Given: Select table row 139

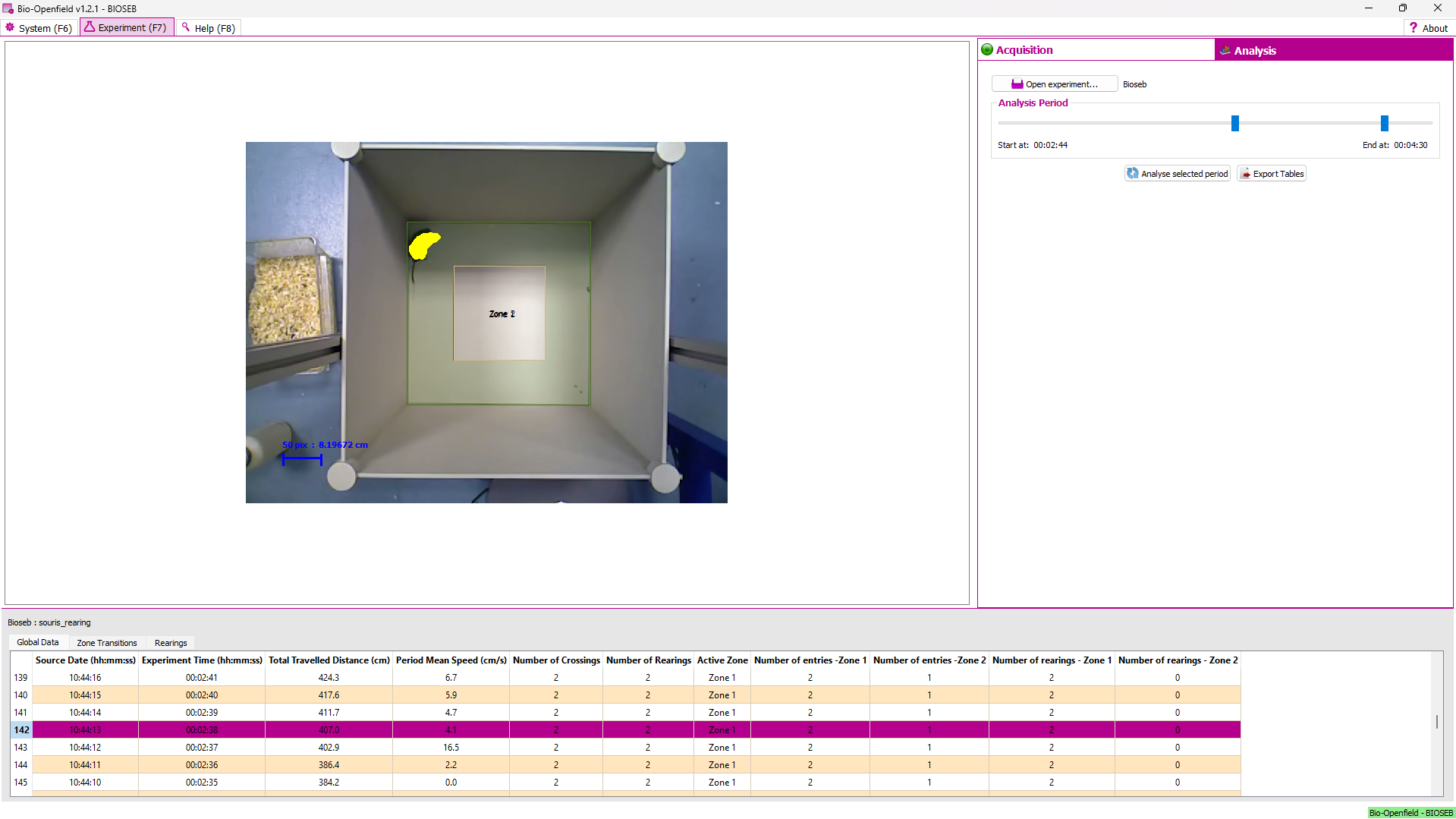Looking at the screenshot, I should tap(21, 678).
